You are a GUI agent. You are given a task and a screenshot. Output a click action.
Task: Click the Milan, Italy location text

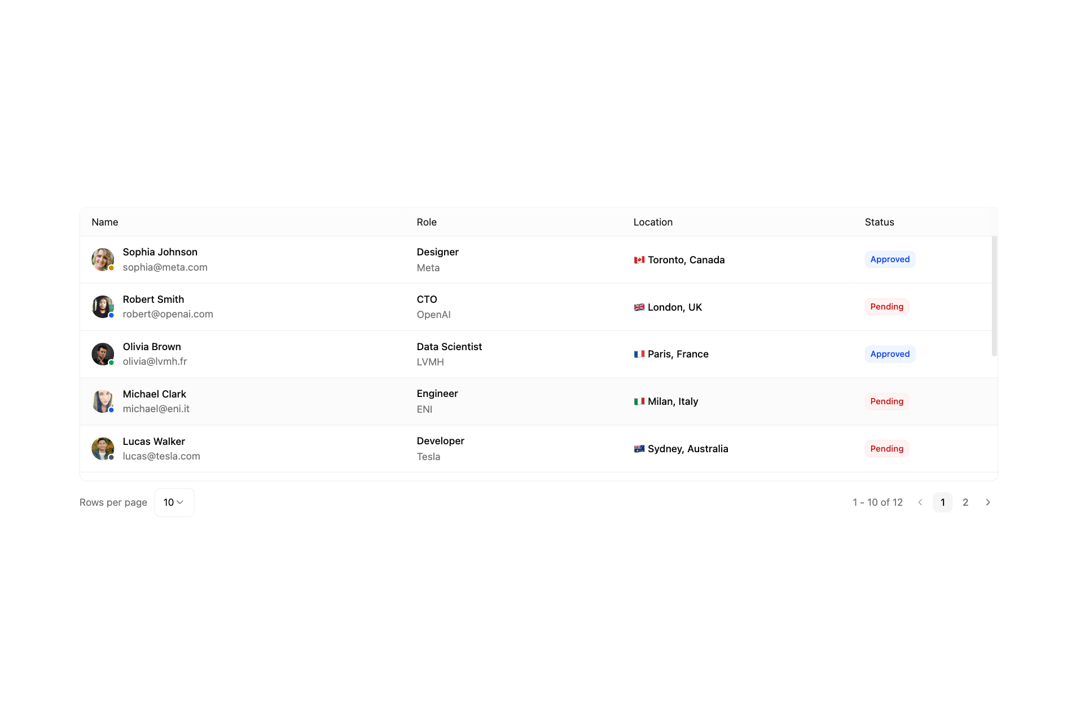point(673,401)
